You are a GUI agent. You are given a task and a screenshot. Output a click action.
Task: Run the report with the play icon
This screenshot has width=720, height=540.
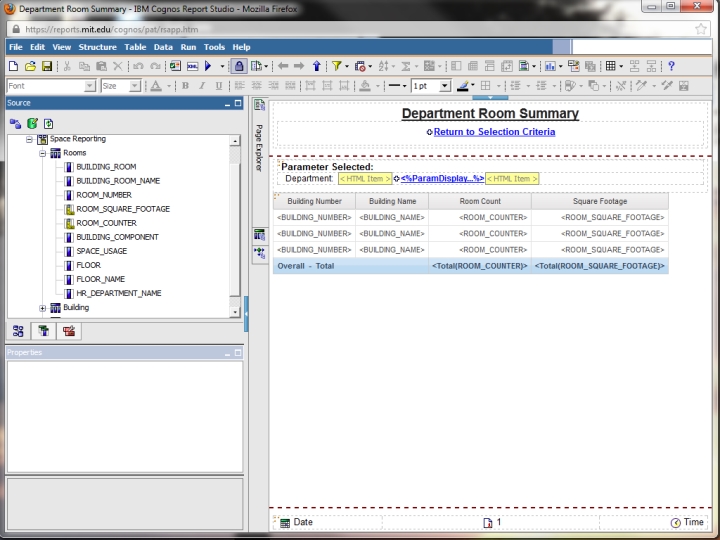click(x=206, y=66)
